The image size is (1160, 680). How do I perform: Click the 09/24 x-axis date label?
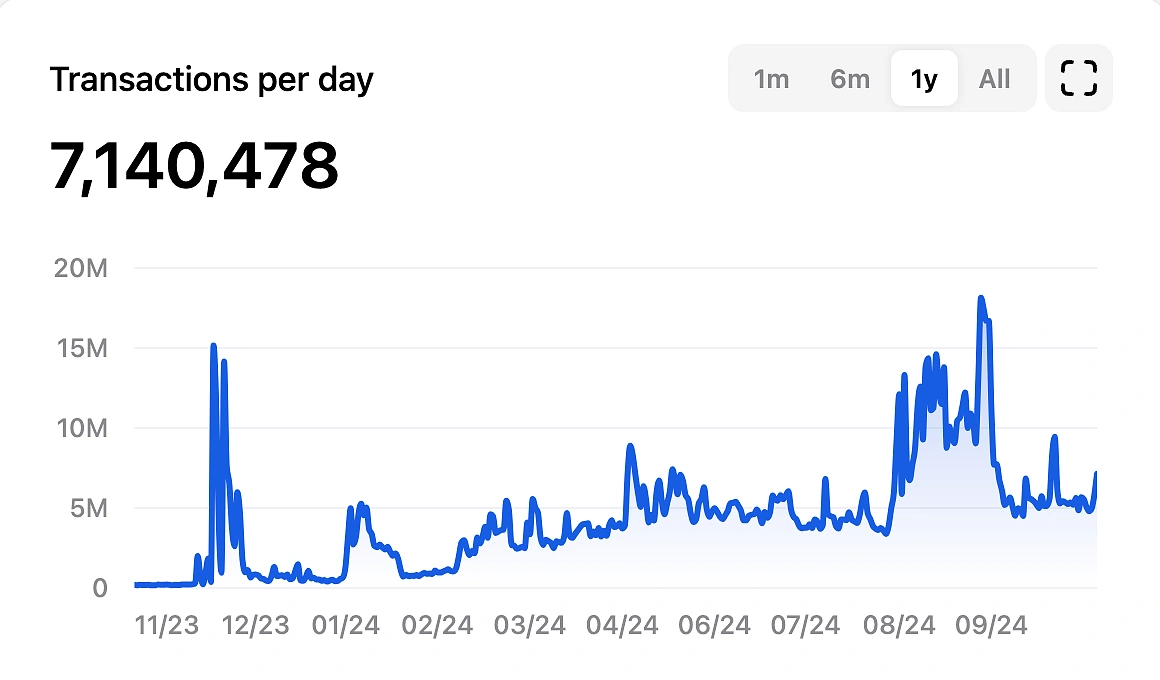pyautogui.click(x=991, y=626)
